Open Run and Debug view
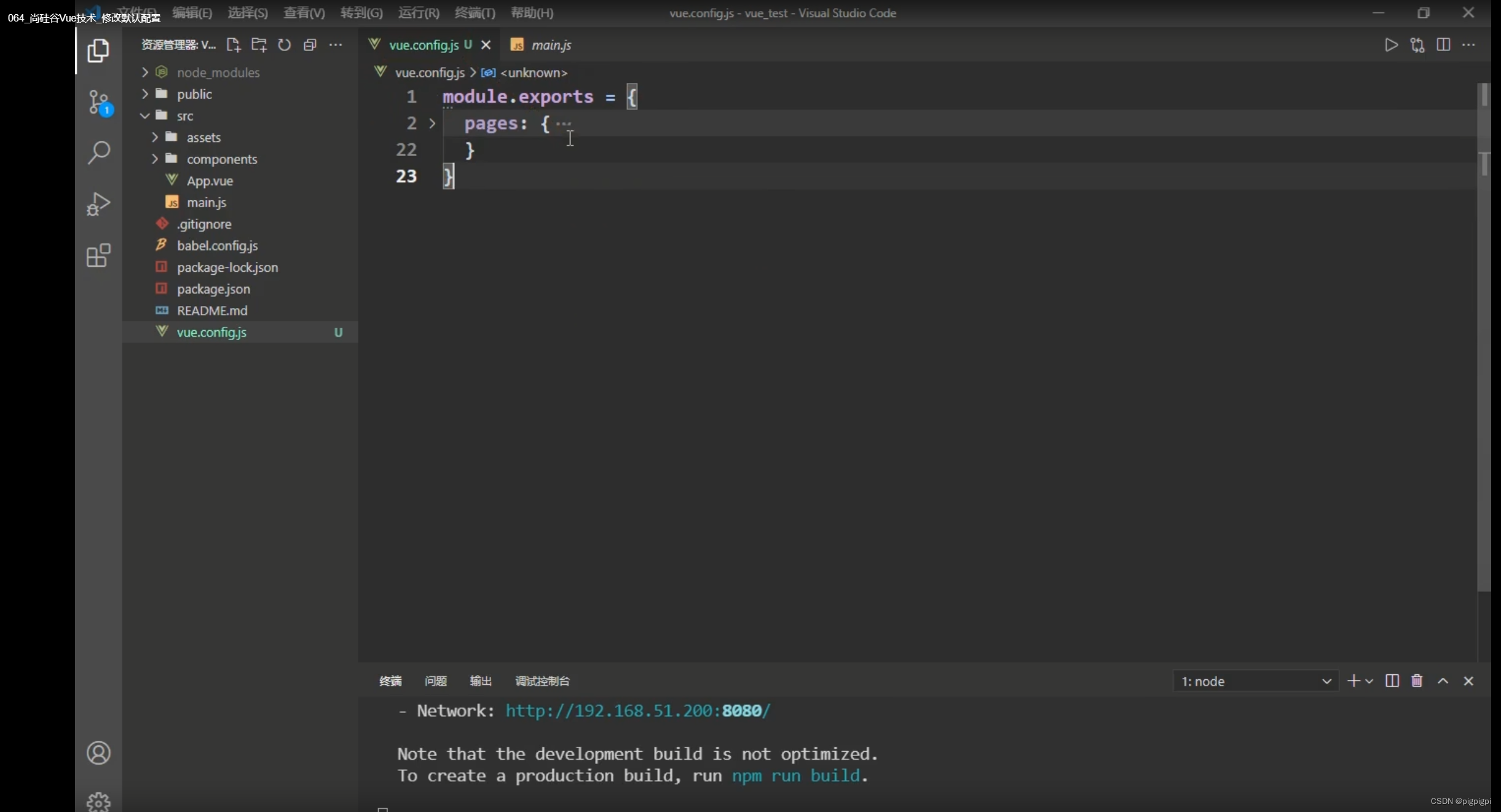1501x812 pixels. (98, 203)
